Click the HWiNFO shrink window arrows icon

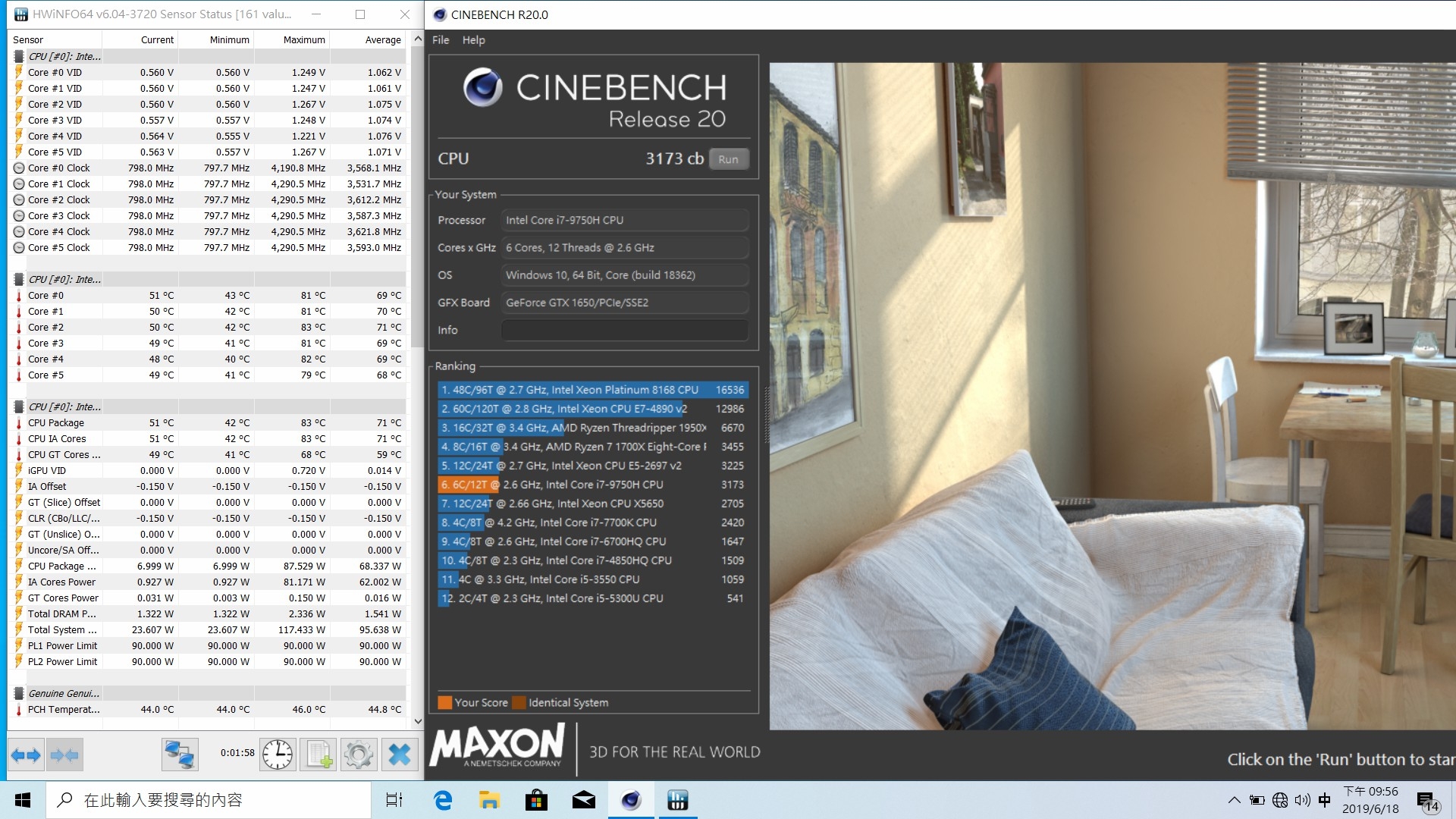pos(64,755)
